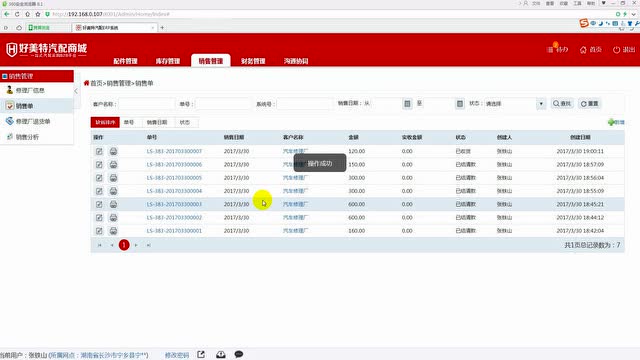This screenshot has width=640, height=360.
Task: Edit sales order LS-383-201703300005
Action: [x=99, y=178]
